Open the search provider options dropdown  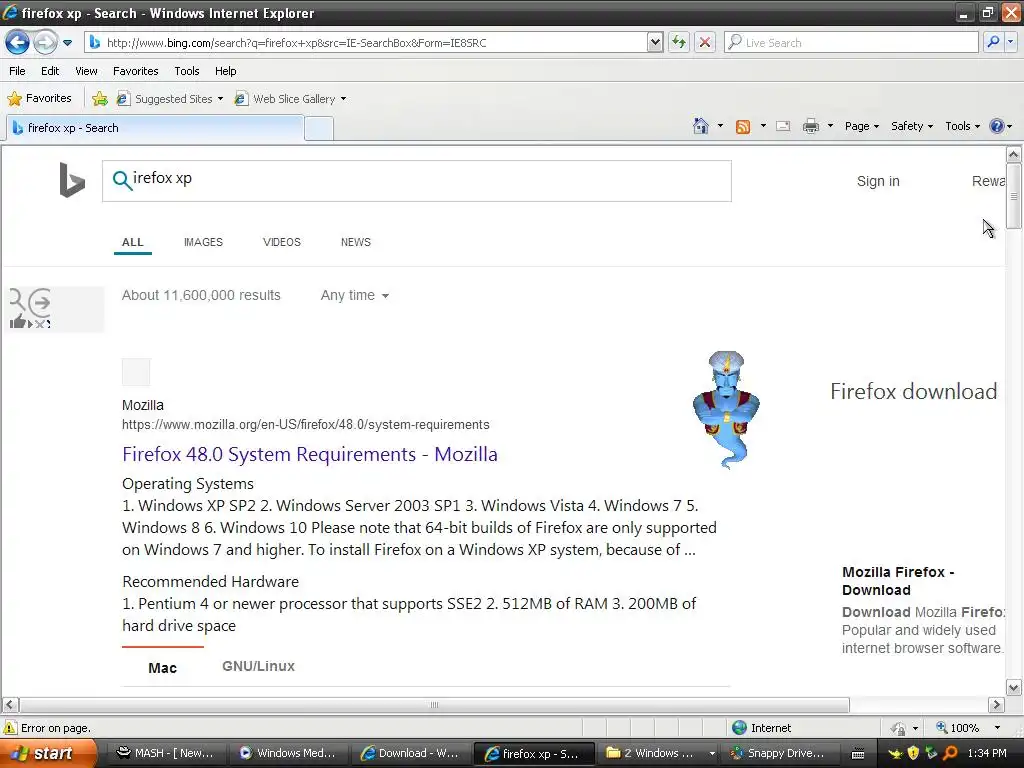[x=1011, y=42]
